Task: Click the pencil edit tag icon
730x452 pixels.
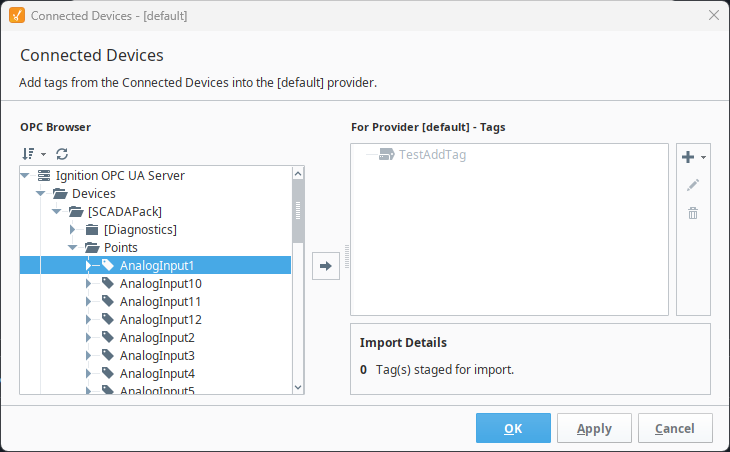Action: click(x=693, y=185)
